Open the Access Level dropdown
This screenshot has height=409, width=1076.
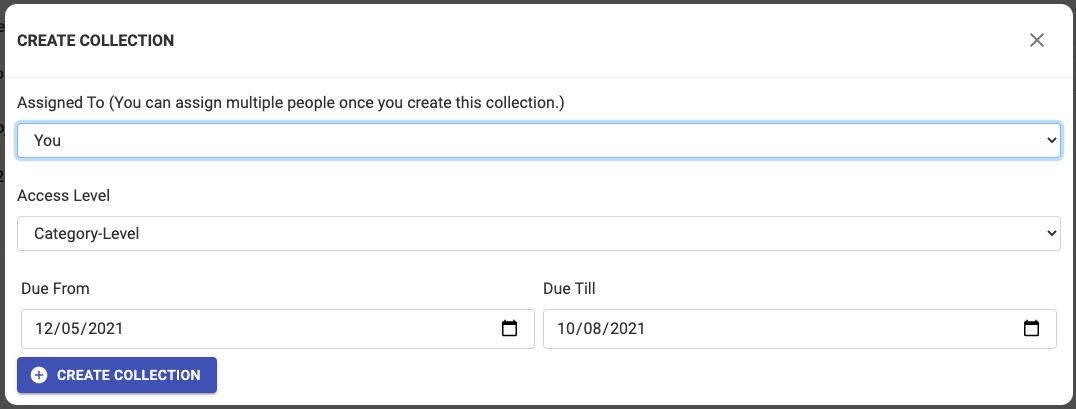(x=538, y=233)
